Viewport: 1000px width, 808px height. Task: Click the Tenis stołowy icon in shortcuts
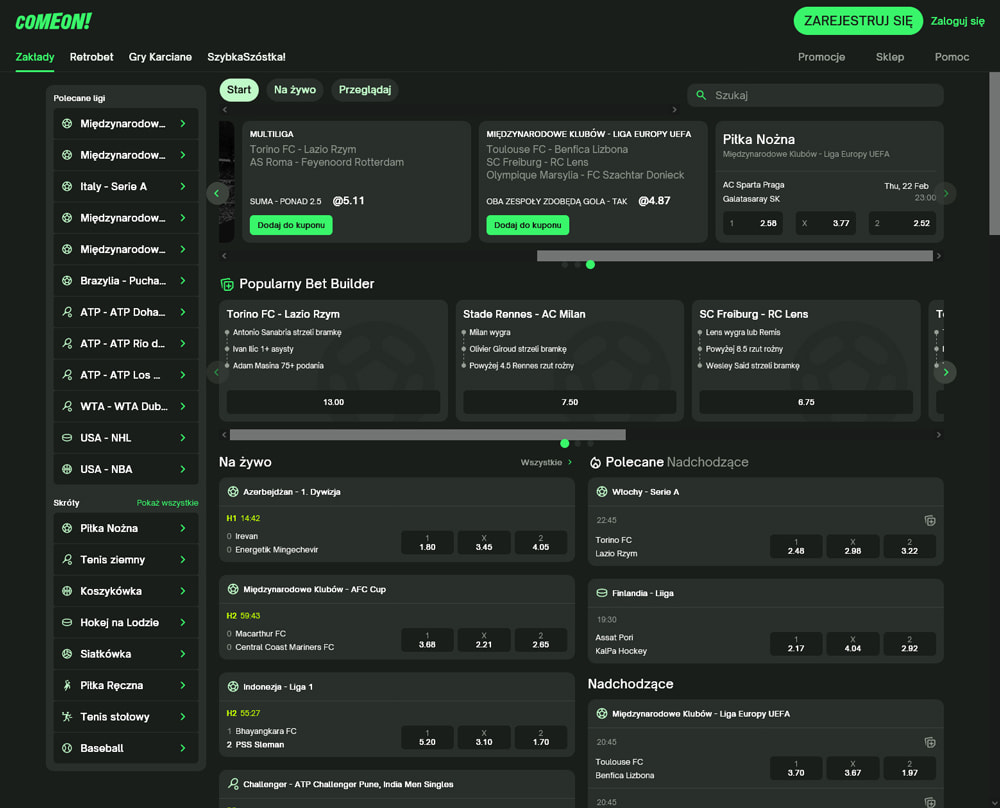pyautogui.click(x=67, y=717)
